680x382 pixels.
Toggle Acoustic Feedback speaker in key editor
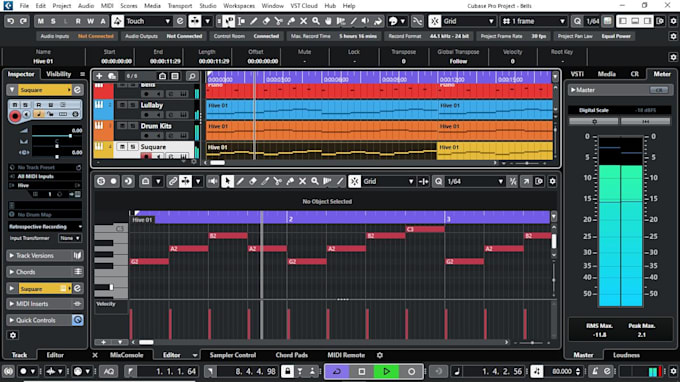tap(213, 181)
